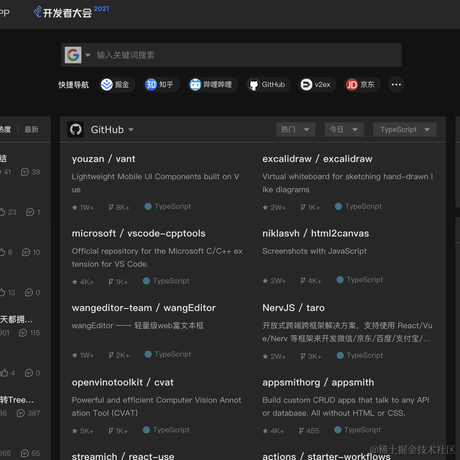
Task: Open the search engine dropdown arrow
Action: [88, 55]
